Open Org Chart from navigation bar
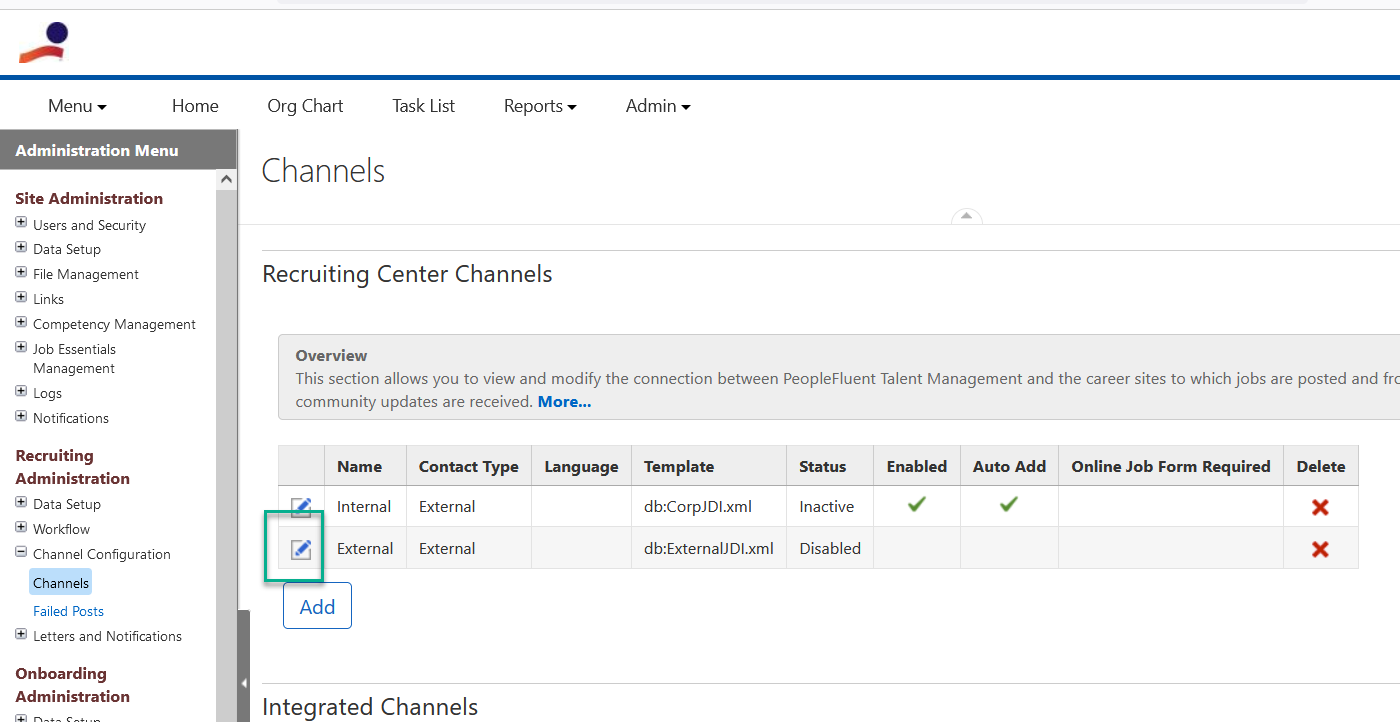The width and height of the screenshot is (1400, 722). 305,106
